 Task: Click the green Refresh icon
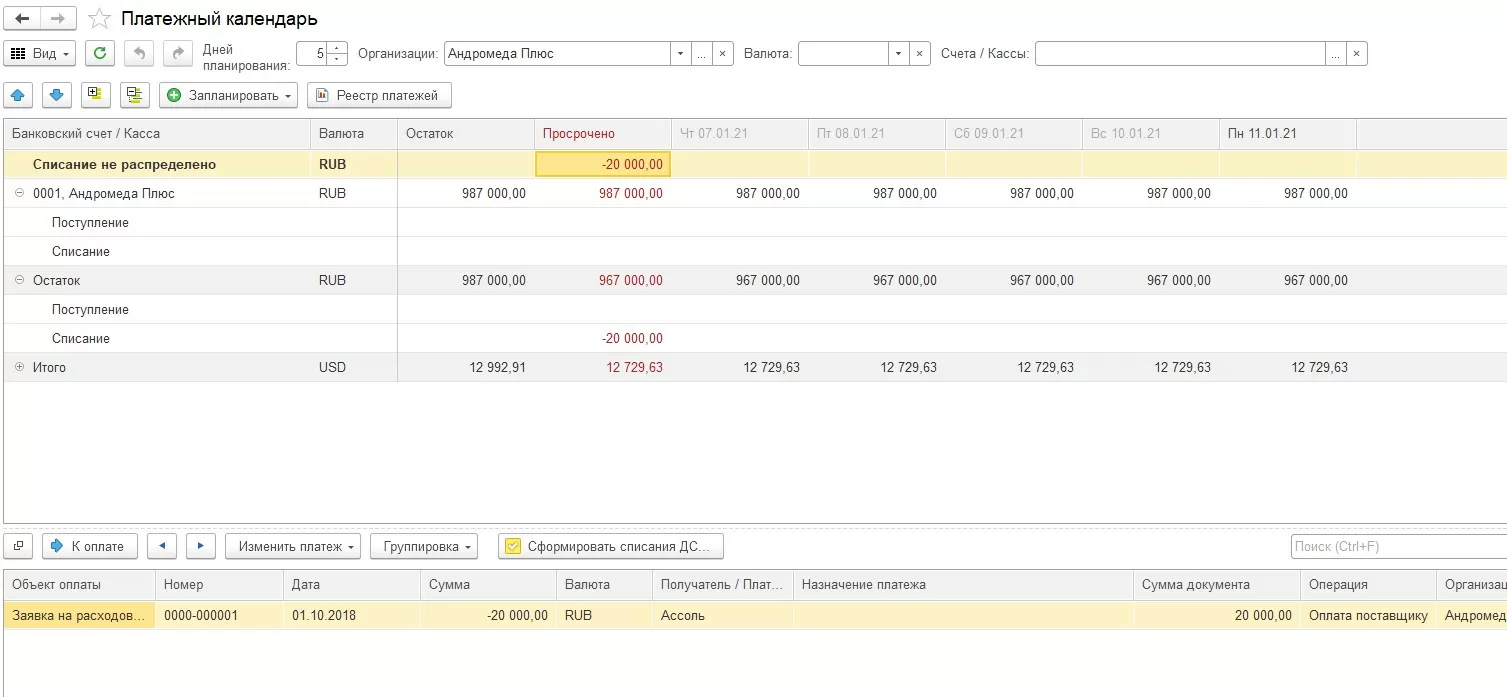(100, 53)
